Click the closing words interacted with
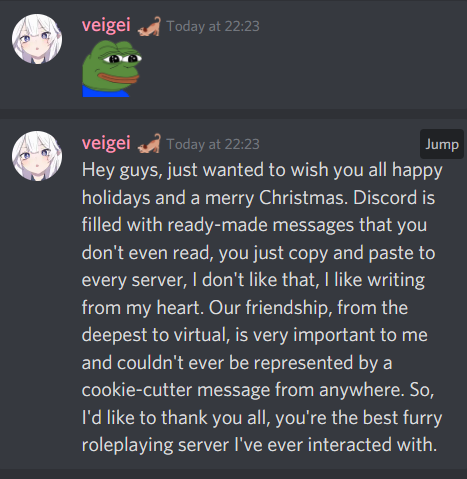 click(372, 445)
